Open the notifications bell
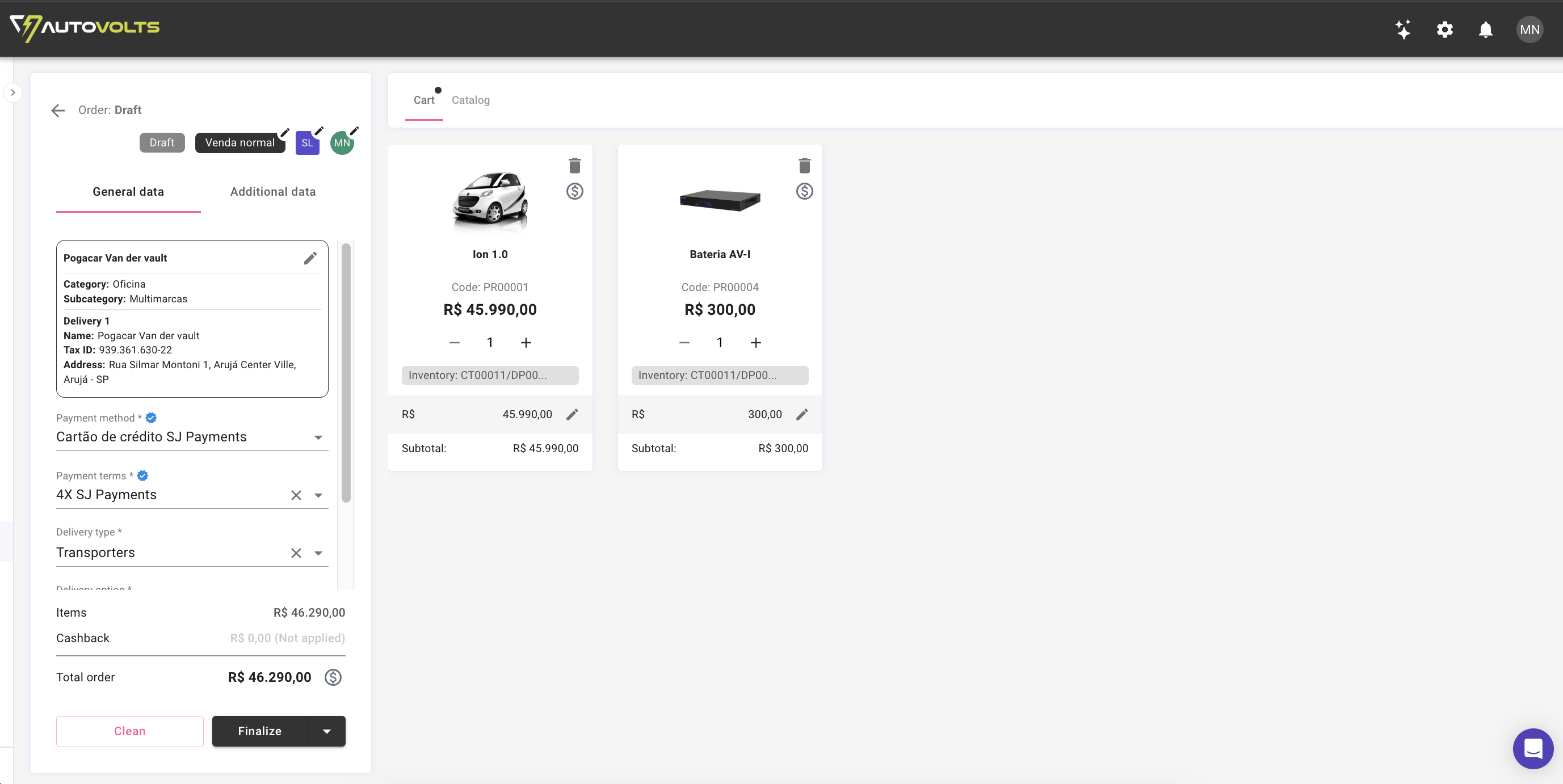This screenshot has height=784, width=1563. pyautogui.click(x=1485, y=29)
